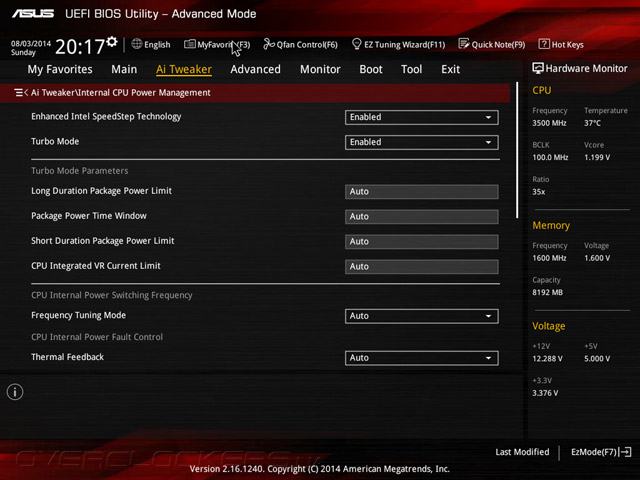Click the memory voltage 1.600 V
The height and width of the screenshot is (480, 640).
click(x=597, y=258)
